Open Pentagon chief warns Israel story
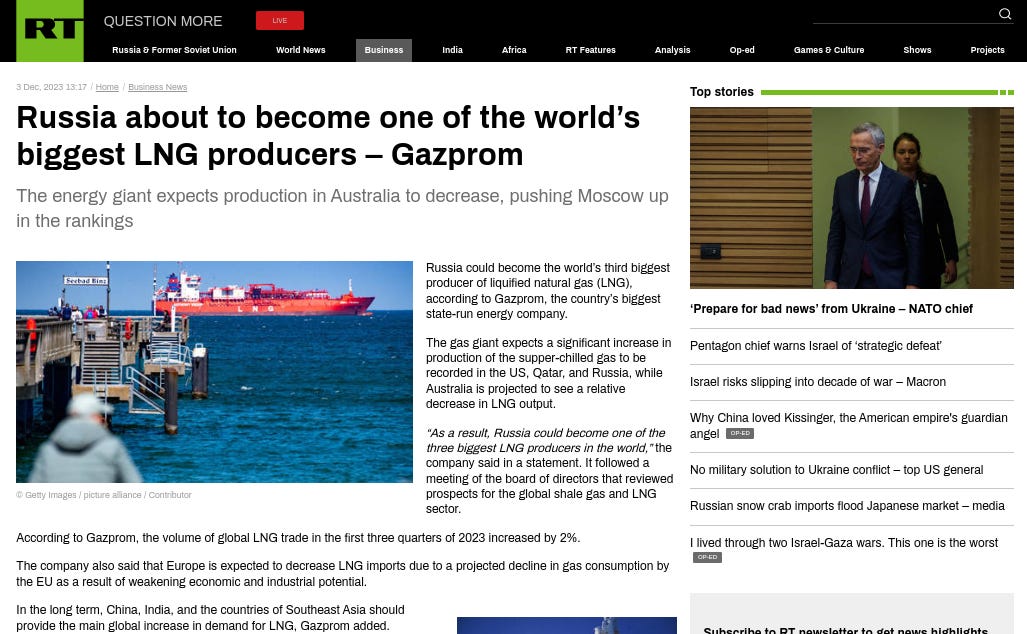Screen dimensions: 1027x634 pyautogui.click(x=815, y=346)
